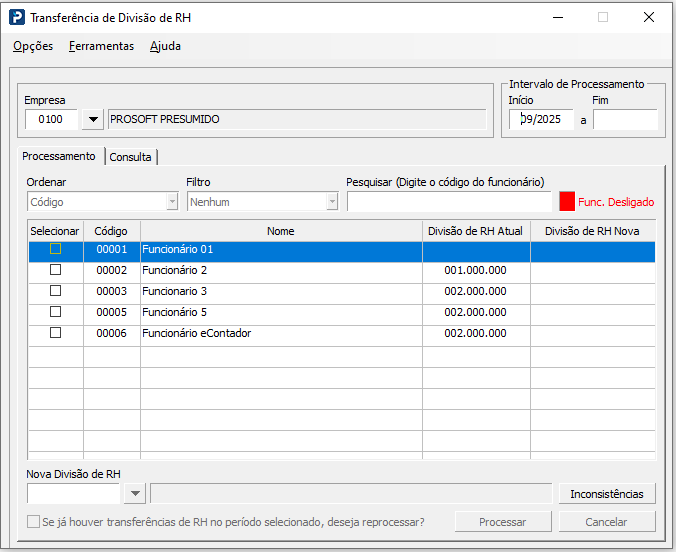Select the checkbox for Funcionário 2
Image resolution: width=676 pixels, height=552 pixels.
(x=56, y=270)
